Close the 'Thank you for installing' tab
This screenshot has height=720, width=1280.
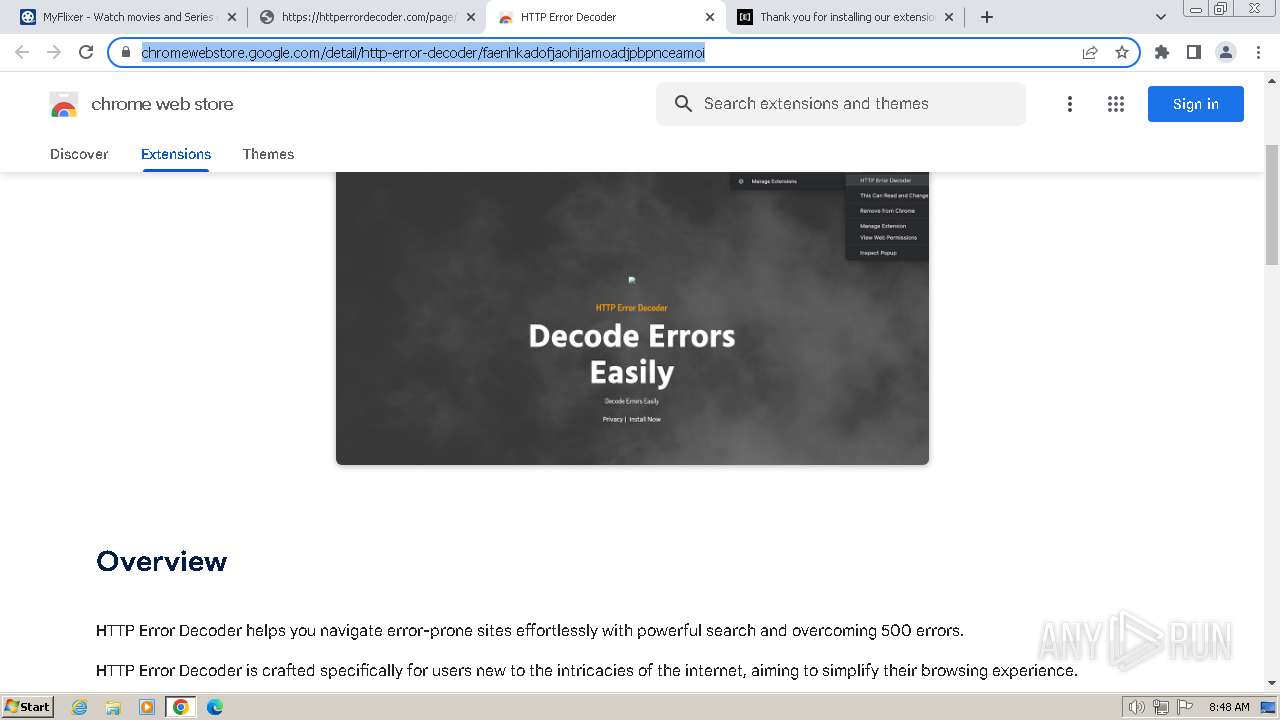click(949, 17)
